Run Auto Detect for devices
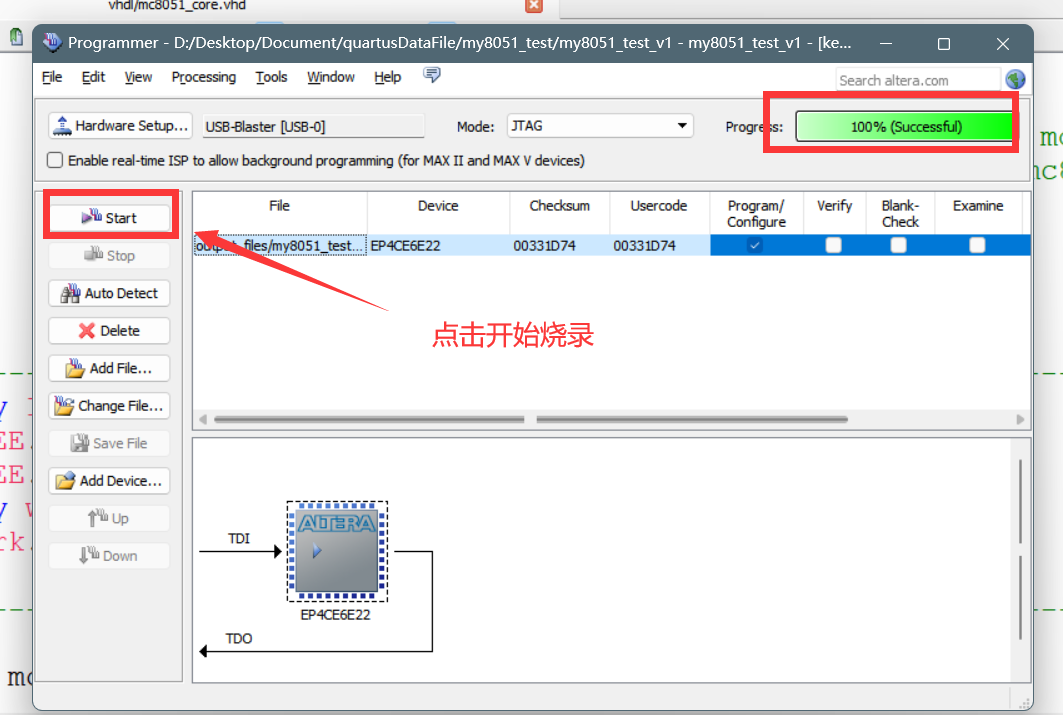Image resolution: width=1063 pixels, height=715 pixels. [109, 293]
